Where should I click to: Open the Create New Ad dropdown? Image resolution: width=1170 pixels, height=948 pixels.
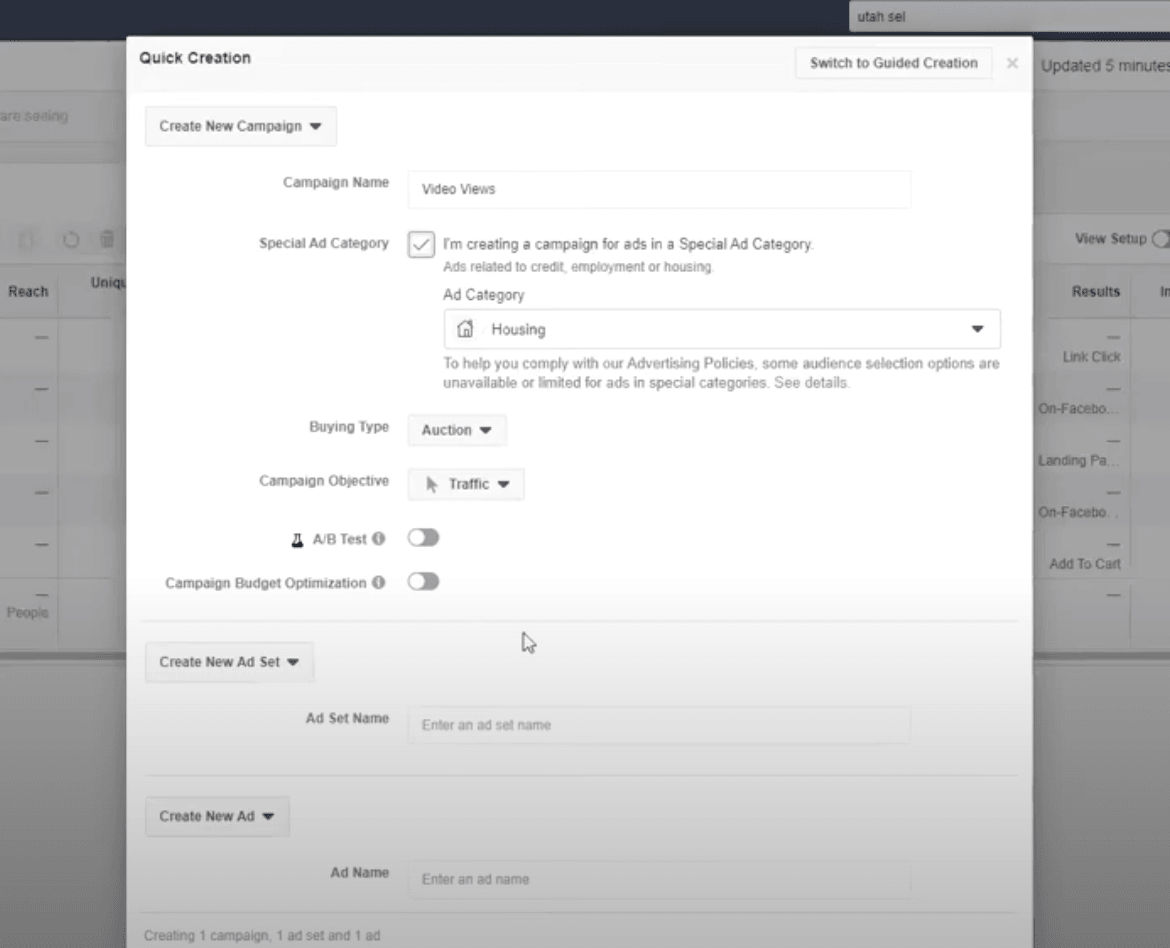(216, 817)
